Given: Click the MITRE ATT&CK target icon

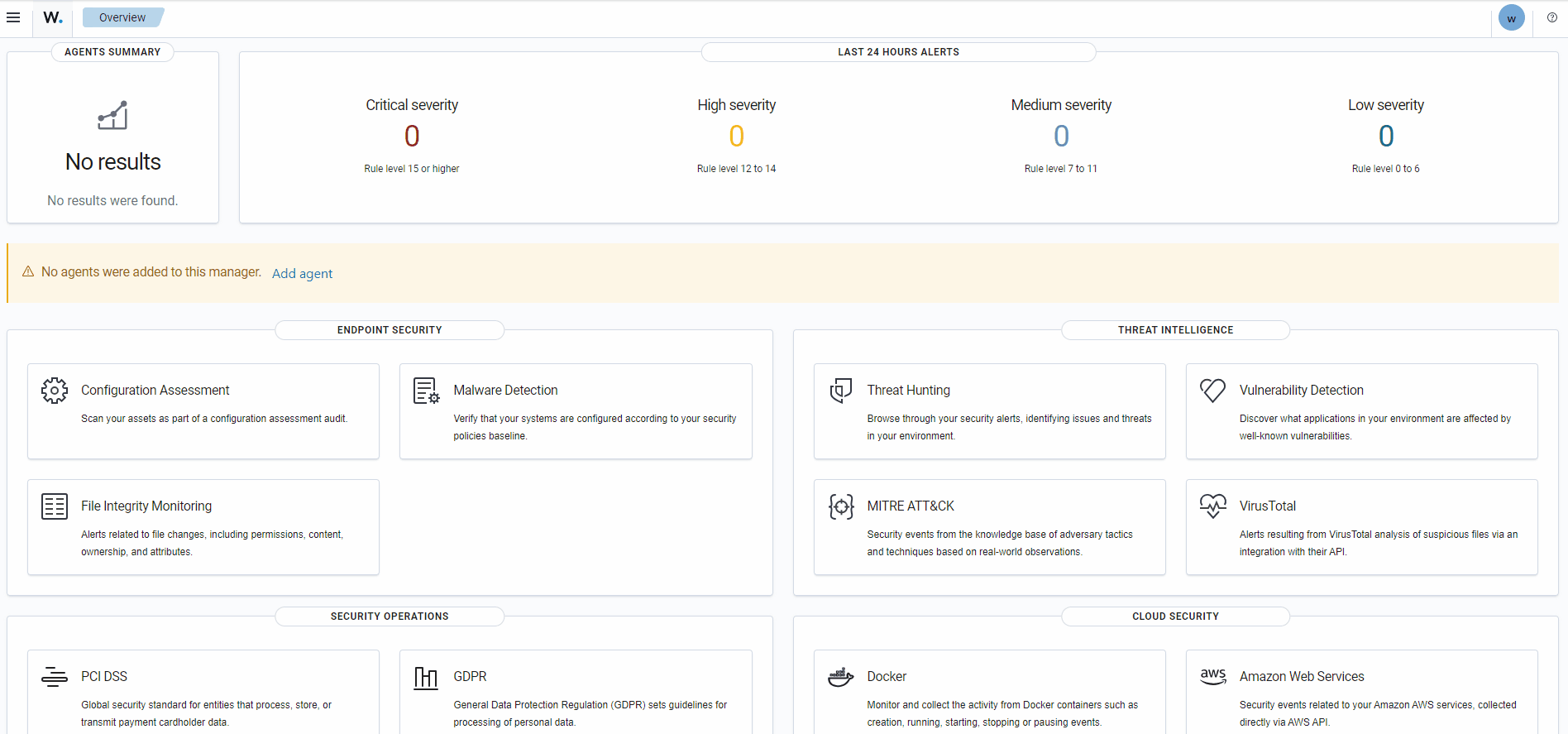Looking at the screenshot, I should pos(840,506).
